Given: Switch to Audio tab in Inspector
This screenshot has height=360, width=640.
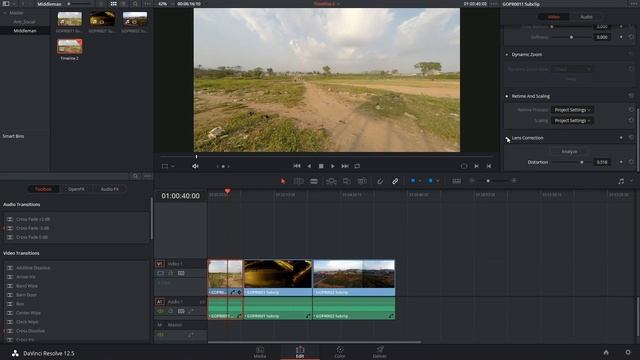Looking at the screenshot, I should (x=586, y=17).
